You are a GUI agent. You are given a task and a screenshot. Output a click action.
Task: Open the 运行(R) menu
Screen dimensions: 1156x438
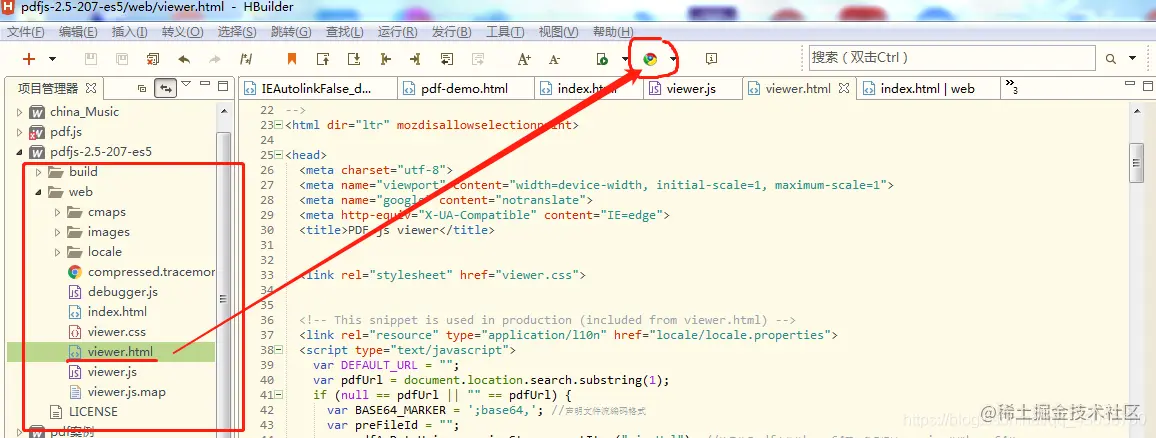tap(397, 32)
